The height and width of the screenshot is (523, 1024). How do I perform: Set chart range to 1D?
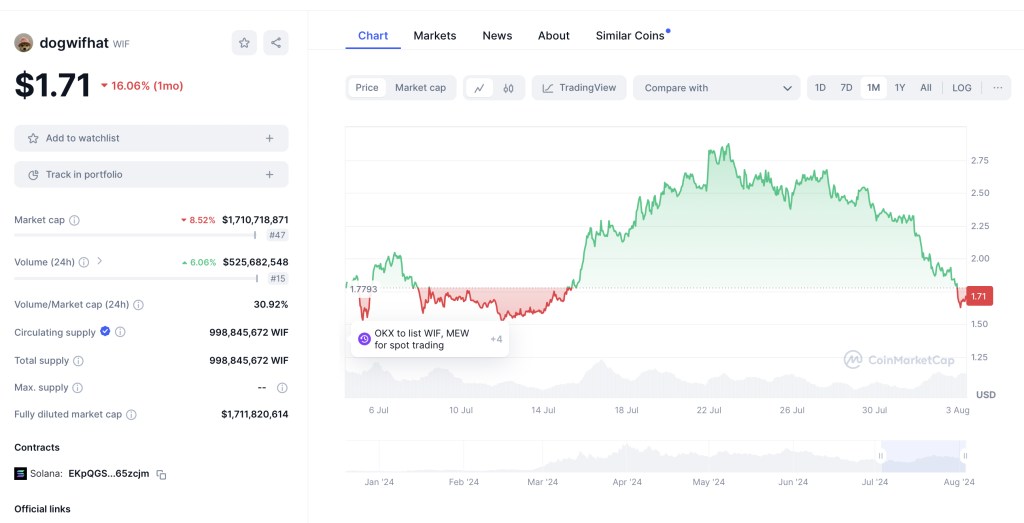tap(820, 88)
